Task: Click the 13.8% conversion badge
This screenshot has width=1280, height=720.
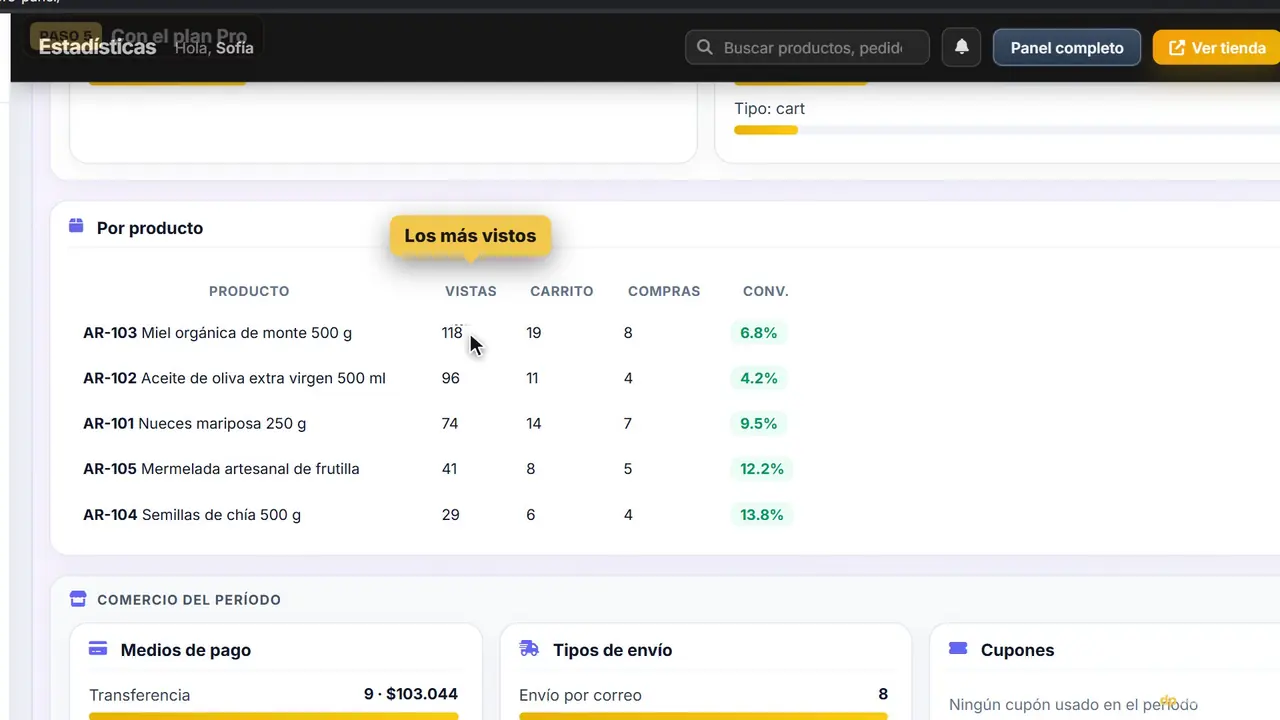Action: [x=762, y=515]
